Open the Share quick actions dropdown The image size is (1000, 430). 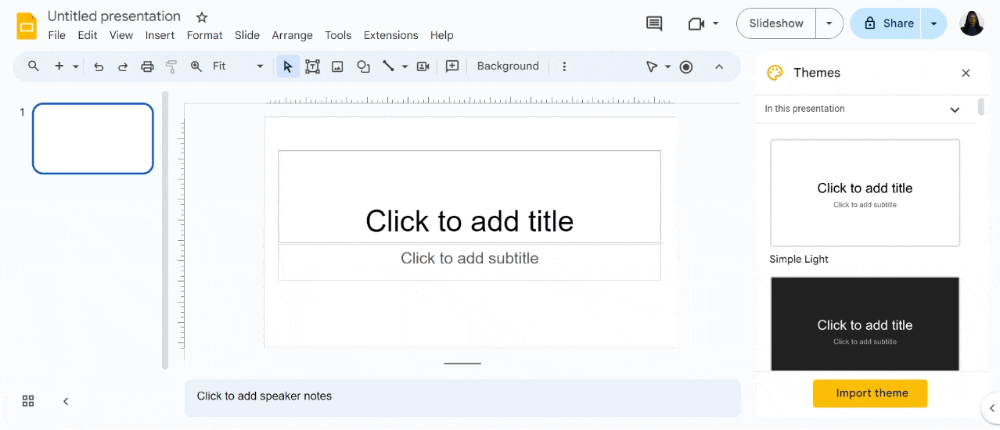pos(934,24)
